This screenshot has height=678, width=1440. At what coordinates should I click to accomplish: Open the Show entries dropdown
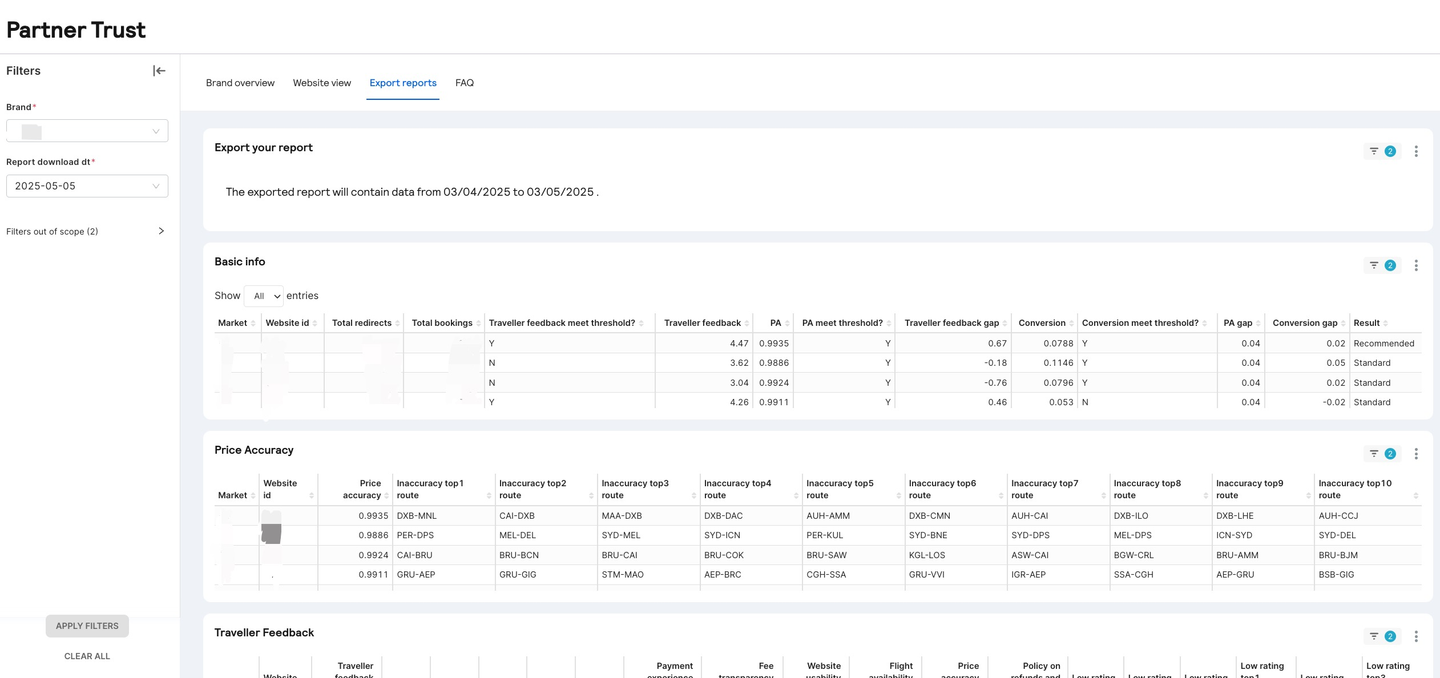point(264,296)
